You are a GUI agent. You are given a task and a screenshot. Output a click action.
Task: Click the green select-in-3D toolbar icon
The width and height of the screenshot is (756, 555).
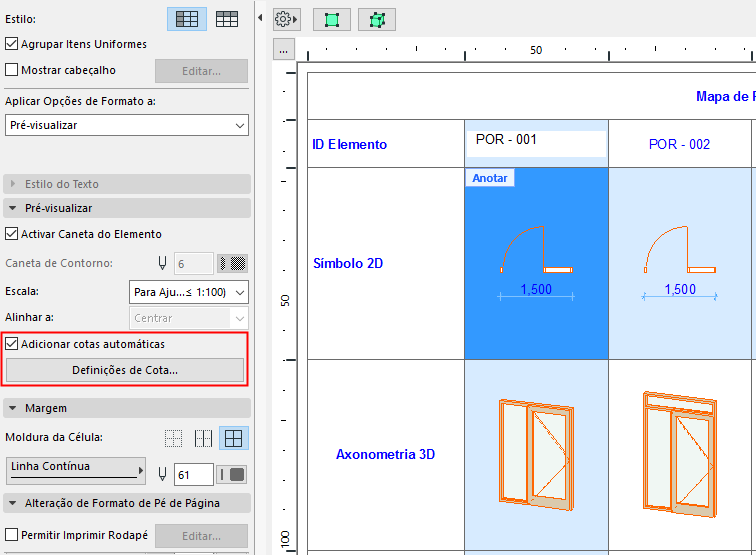coord(377,20)
